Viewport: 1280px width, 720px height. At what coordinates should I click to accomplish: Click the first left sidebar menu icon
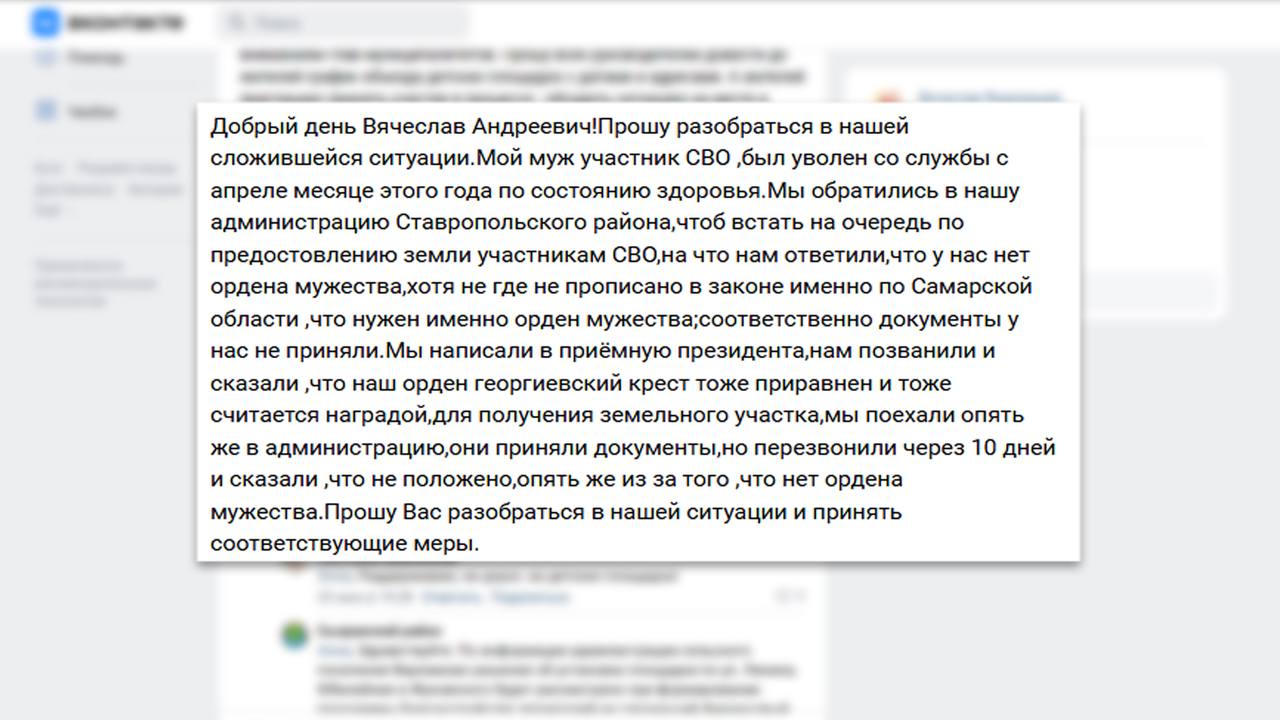pos(45,58)
